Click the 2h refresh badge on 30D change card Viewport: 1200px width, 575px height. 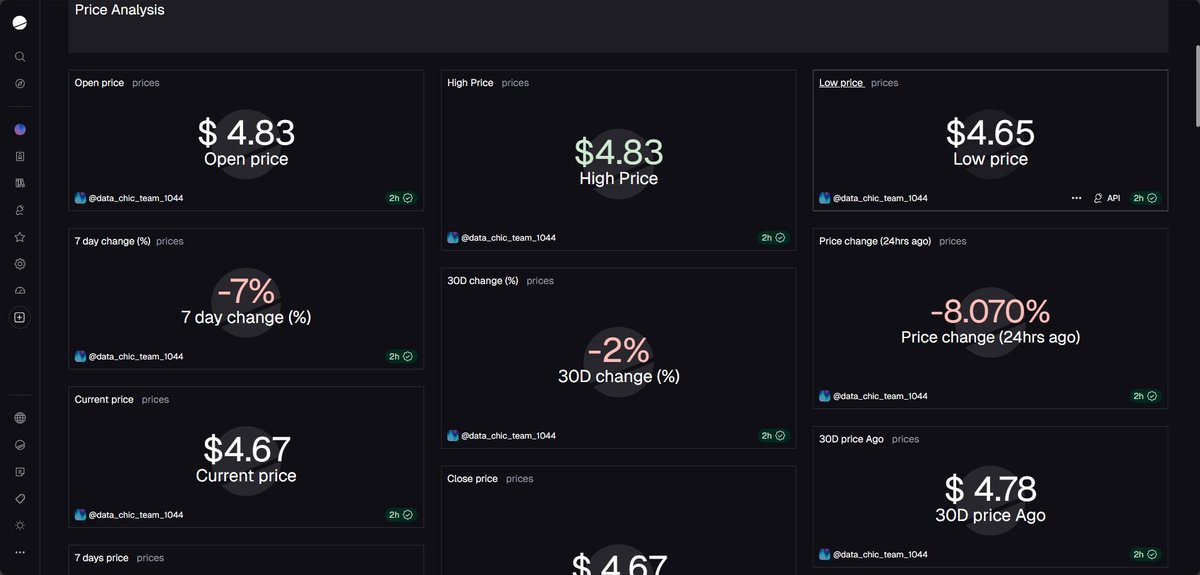click(x=774, y=436)
